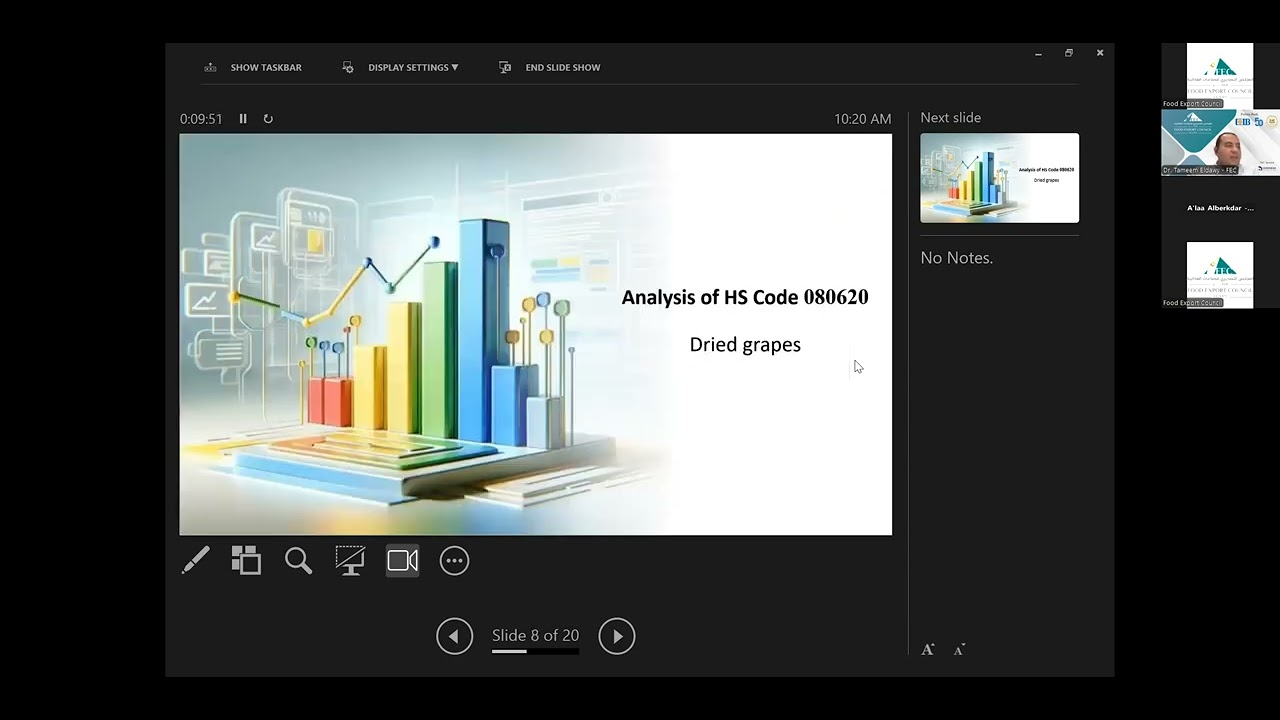Image resolution: width=1280 pixels, height=720 pixels.
Task: Advance to the next slide arrow
Action: pos(617,636)
